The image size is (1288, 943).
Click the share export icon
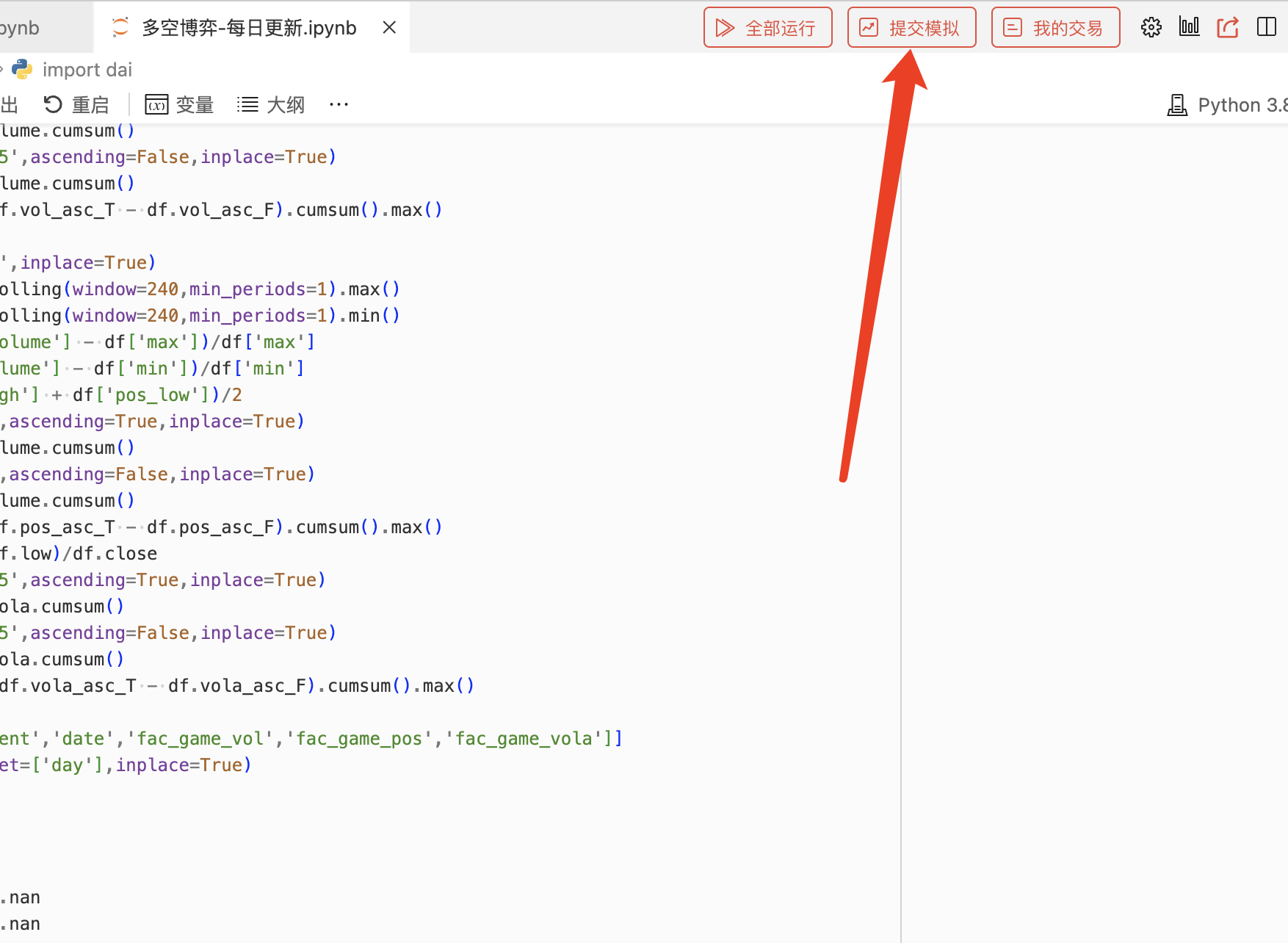(x=1228, y=28)
